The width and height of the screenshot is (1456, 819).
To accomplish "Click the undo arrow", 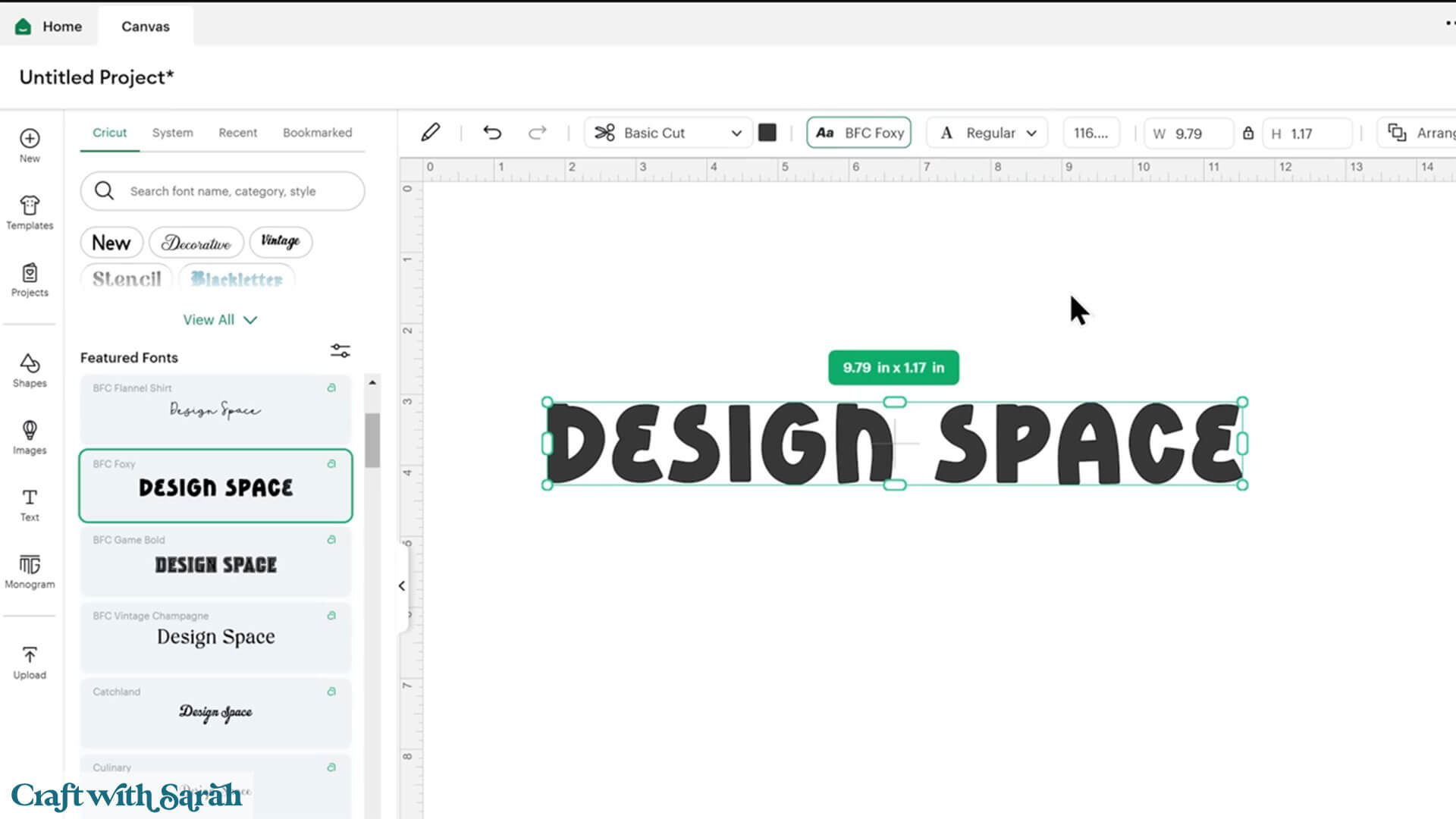I will tap(492, 133).
